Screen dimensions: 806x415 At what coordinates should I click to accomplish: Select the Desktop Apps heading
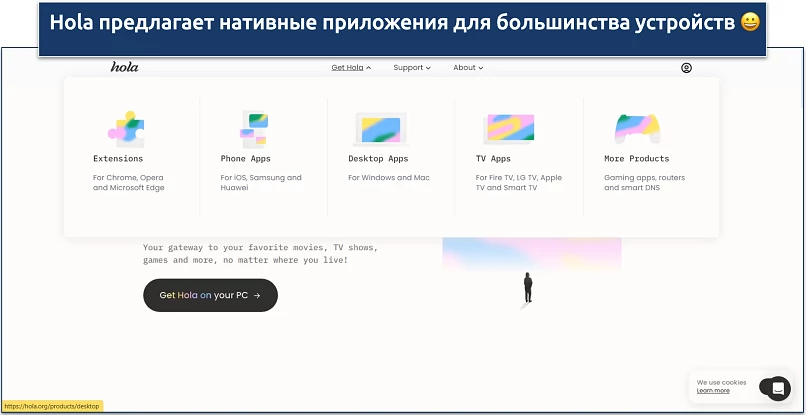pyautogui.click(x=378, y=158)
